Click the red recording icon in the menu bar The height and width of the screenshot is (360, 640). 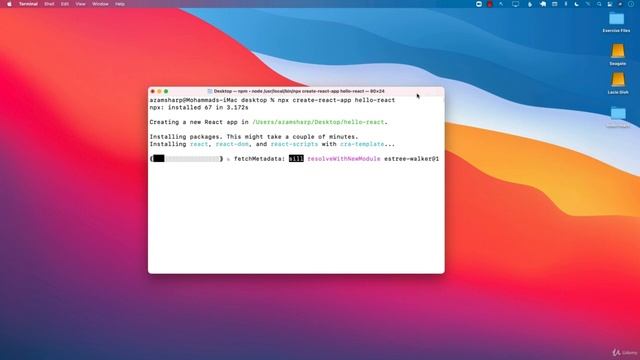(x=490, y=4)
